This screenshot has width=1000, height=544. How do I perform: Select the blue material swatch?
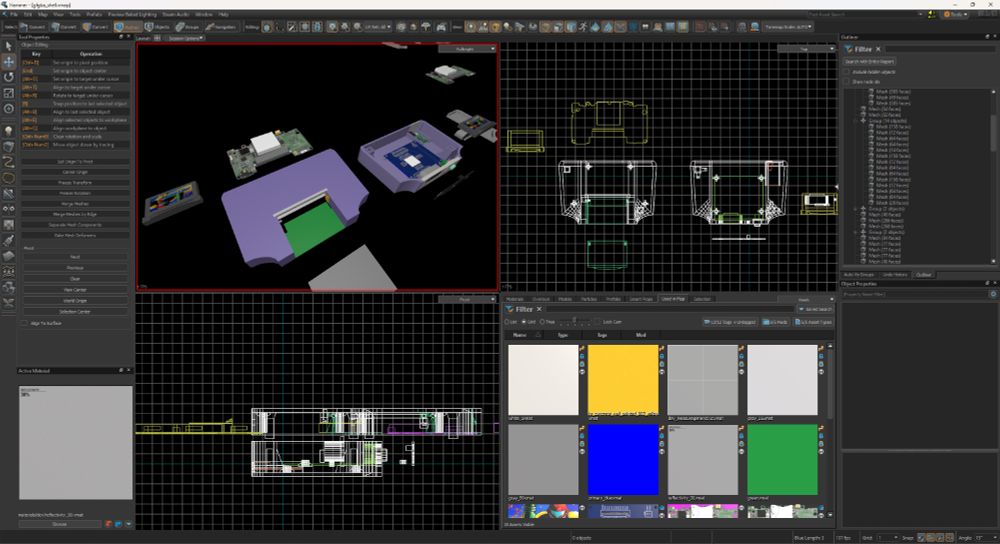[623, 459]
